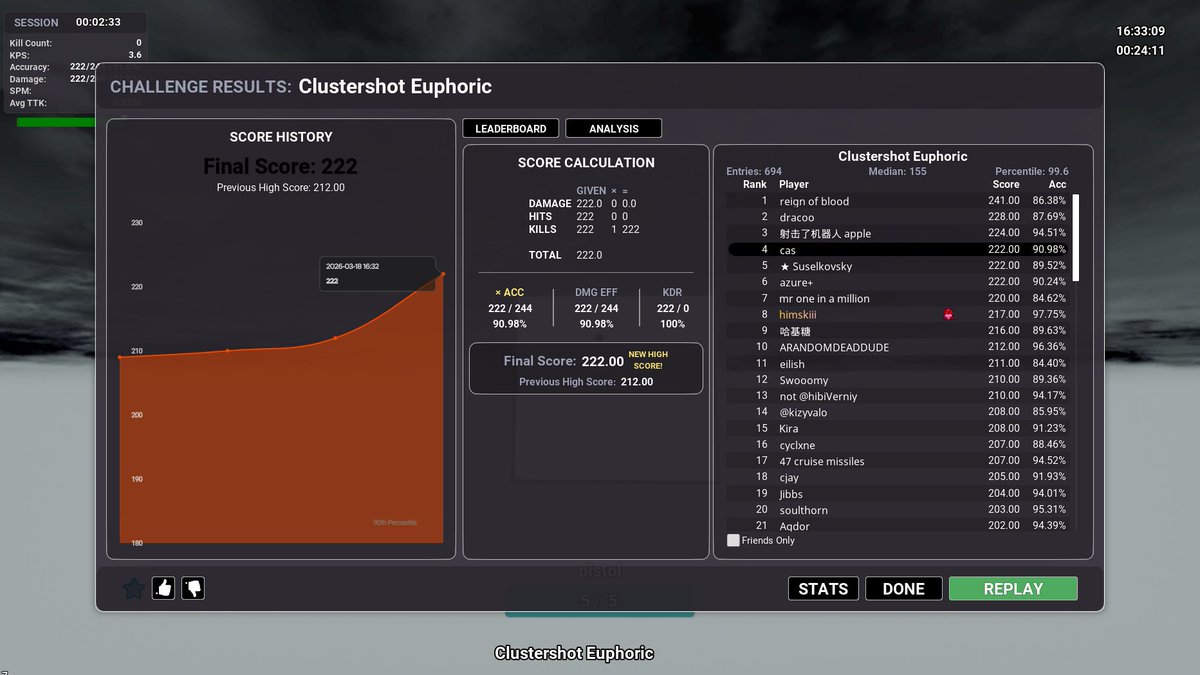Screen dimensions: 1200x675
Task: Click the favorite star icon
Action: pyautogui.click(x=133, y=589)
